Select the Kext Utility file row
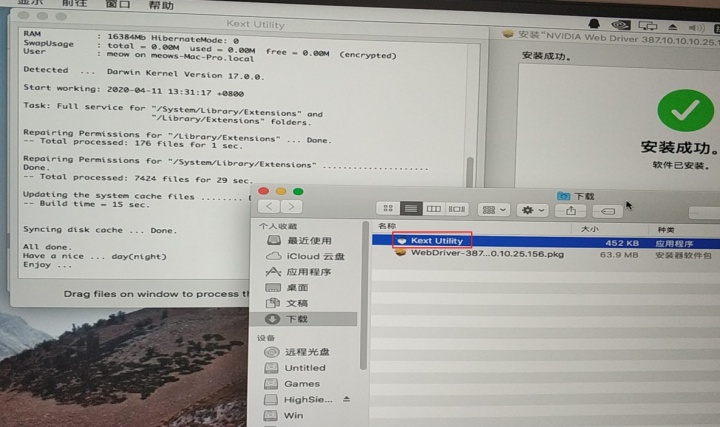 (546, 242)
